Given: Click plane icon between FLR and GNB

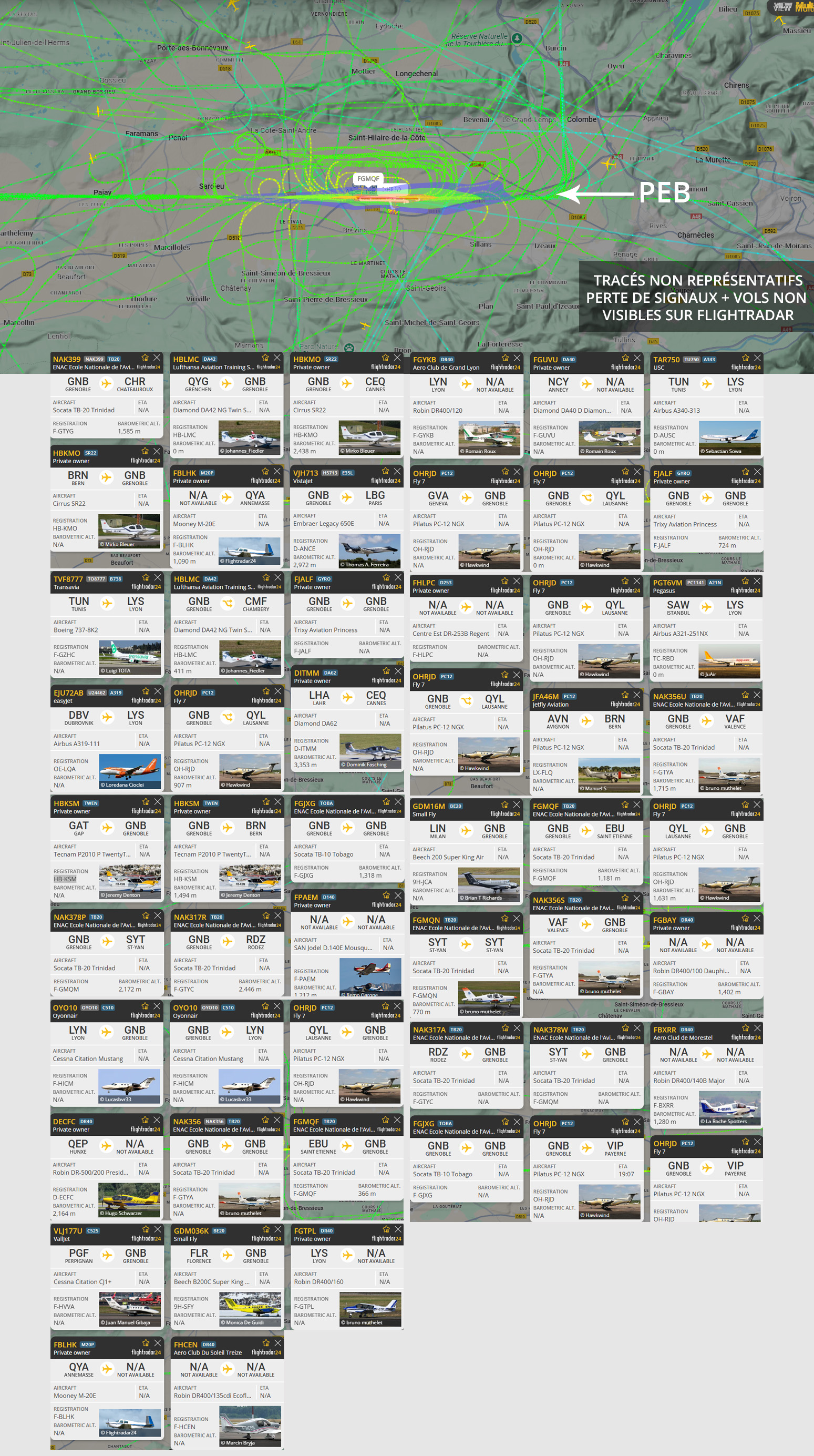Looking at the screenshot, I should click(227, 1255).
